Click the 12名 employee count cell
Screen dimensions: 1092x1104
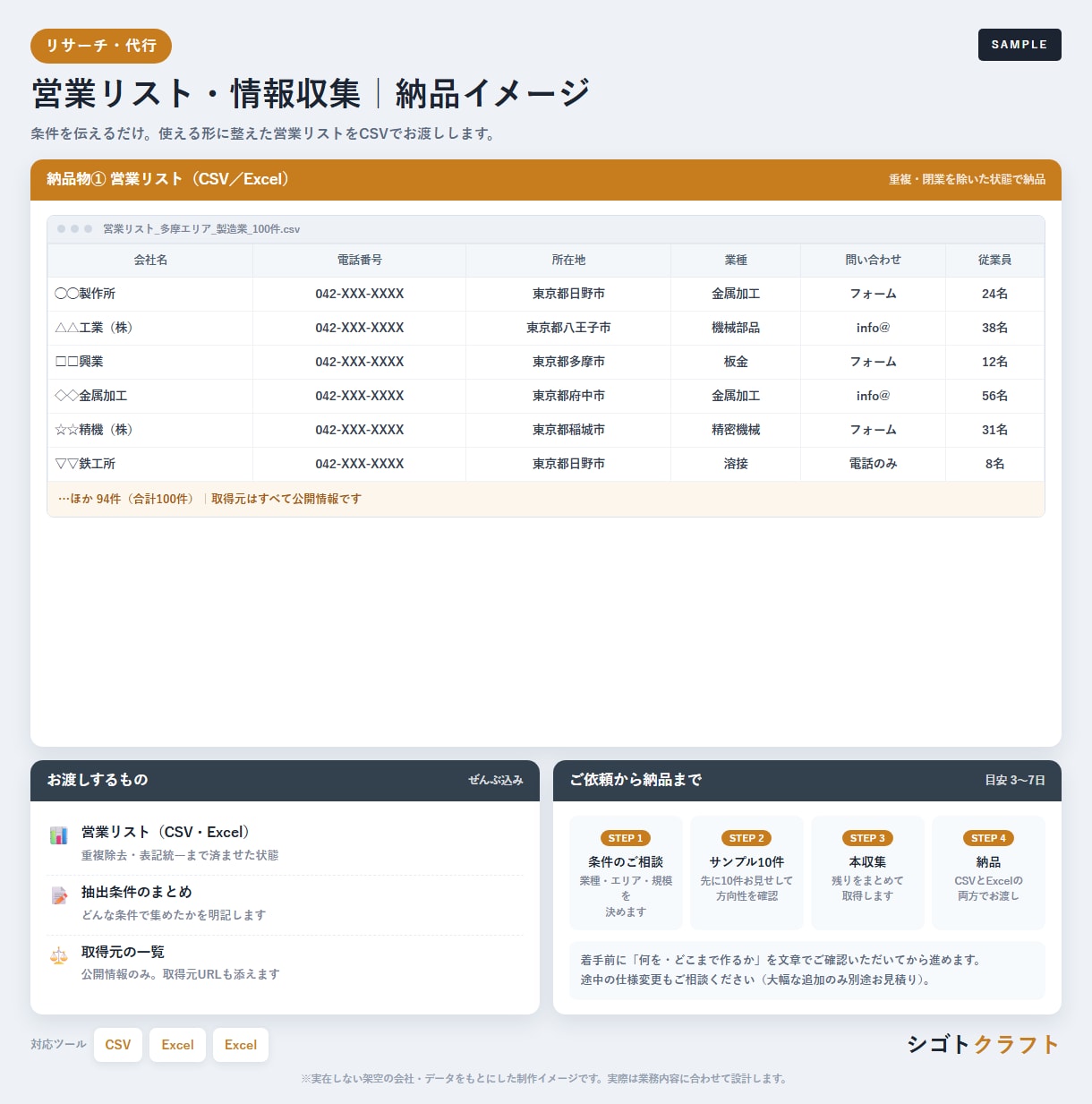coord(995,362)
